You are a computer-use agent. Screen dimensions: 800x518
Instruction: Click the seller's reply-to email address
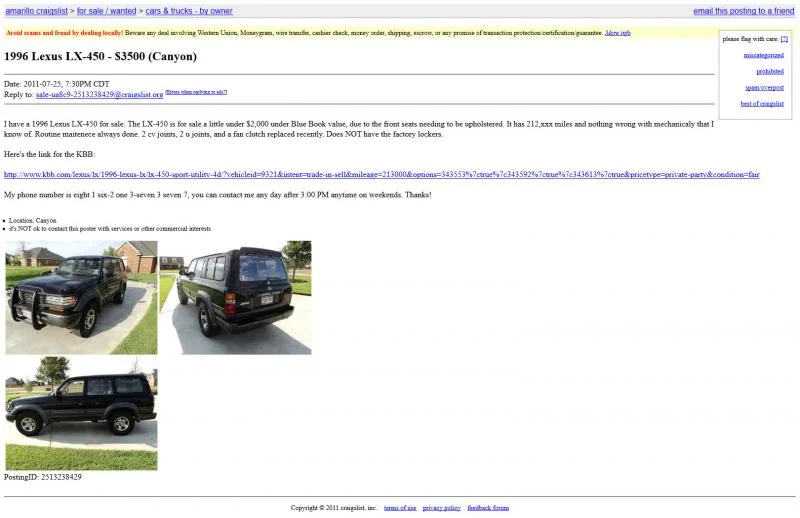tap(99, 94)
